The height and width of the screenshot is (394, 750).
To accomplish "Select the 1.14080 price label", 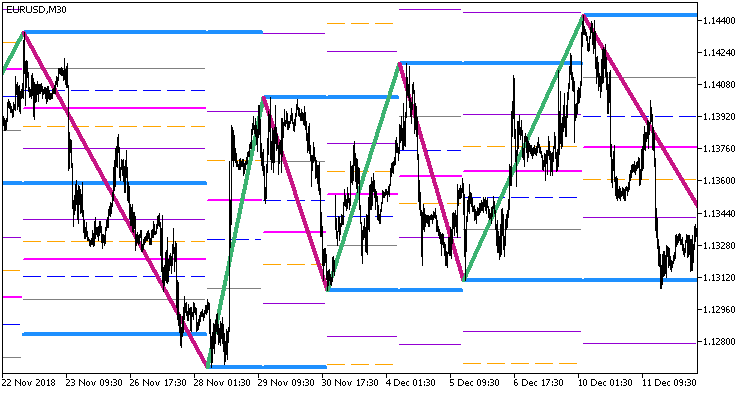I will 719,85.
